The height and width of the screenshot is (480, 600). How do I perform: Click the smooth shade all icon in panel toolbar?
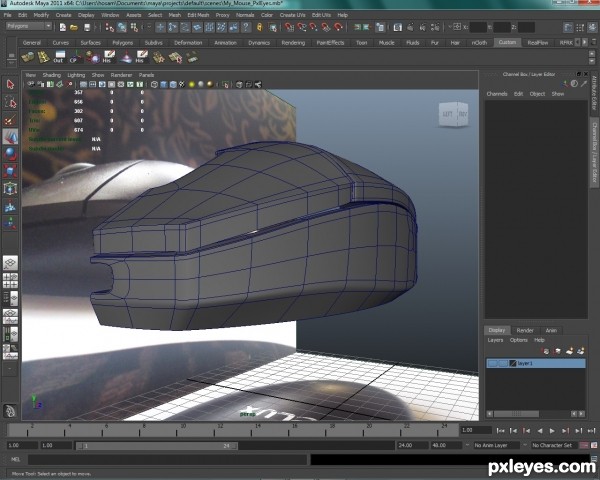click(x=164, y=85)
